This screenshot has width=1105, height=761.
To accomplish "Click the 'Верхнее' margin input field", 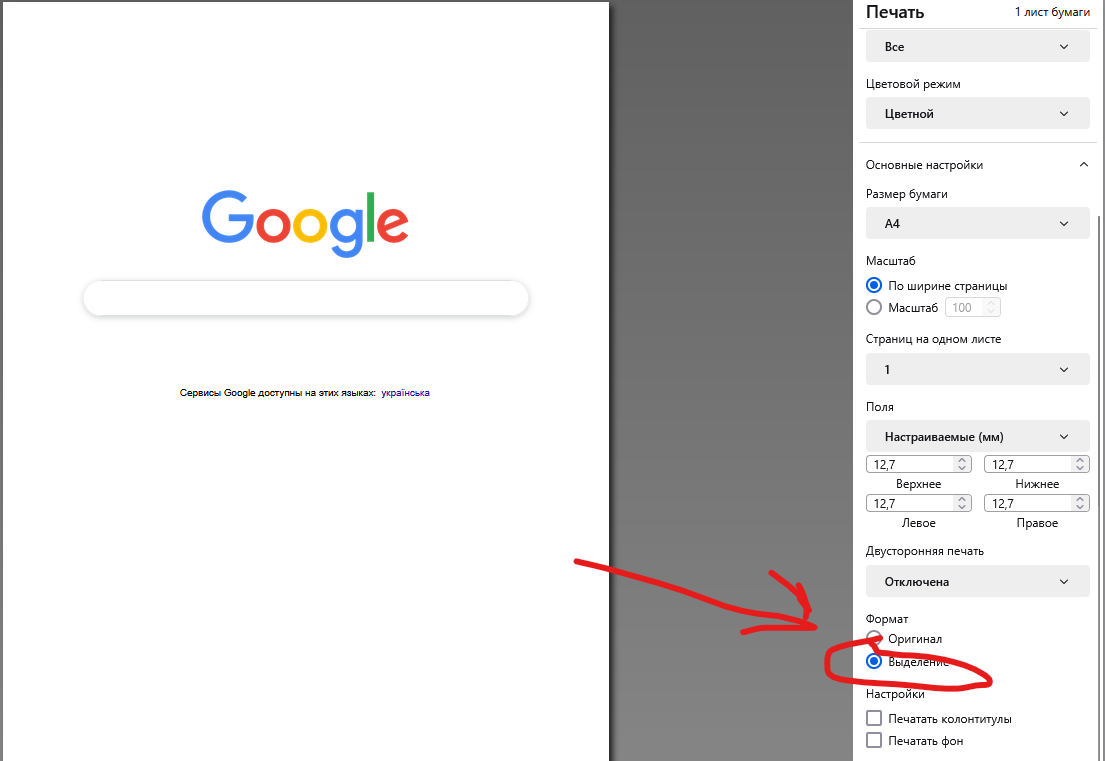I will 910,464.
